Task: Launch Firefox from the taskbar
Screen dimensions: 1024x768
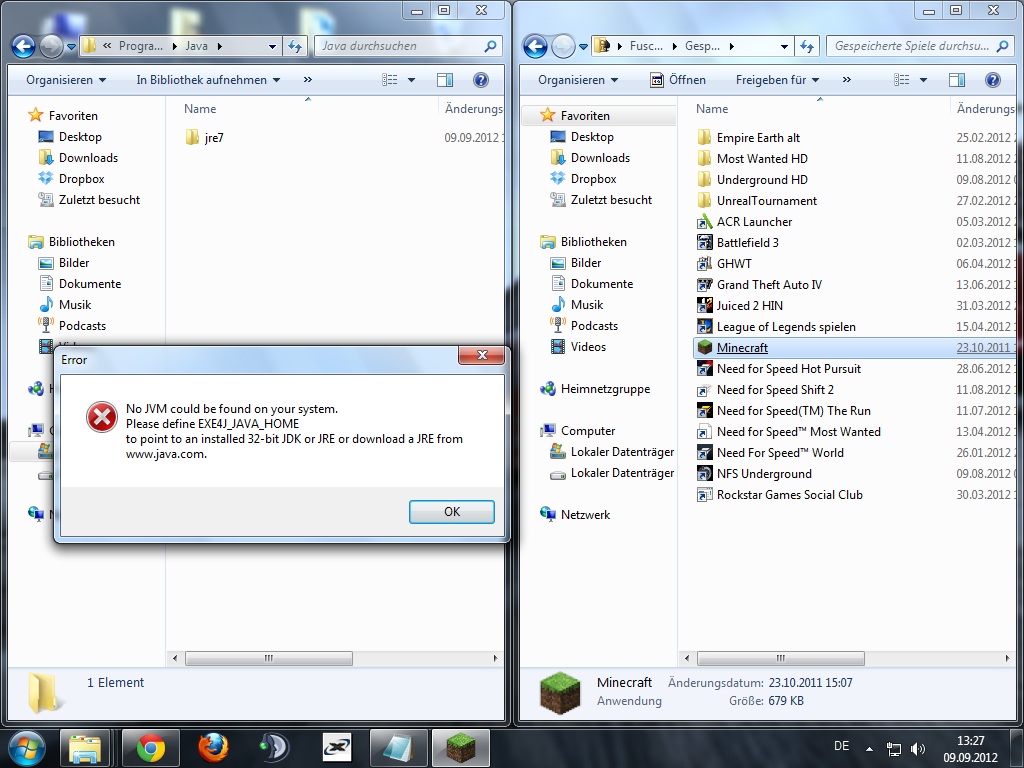Action: coord(212,747)
